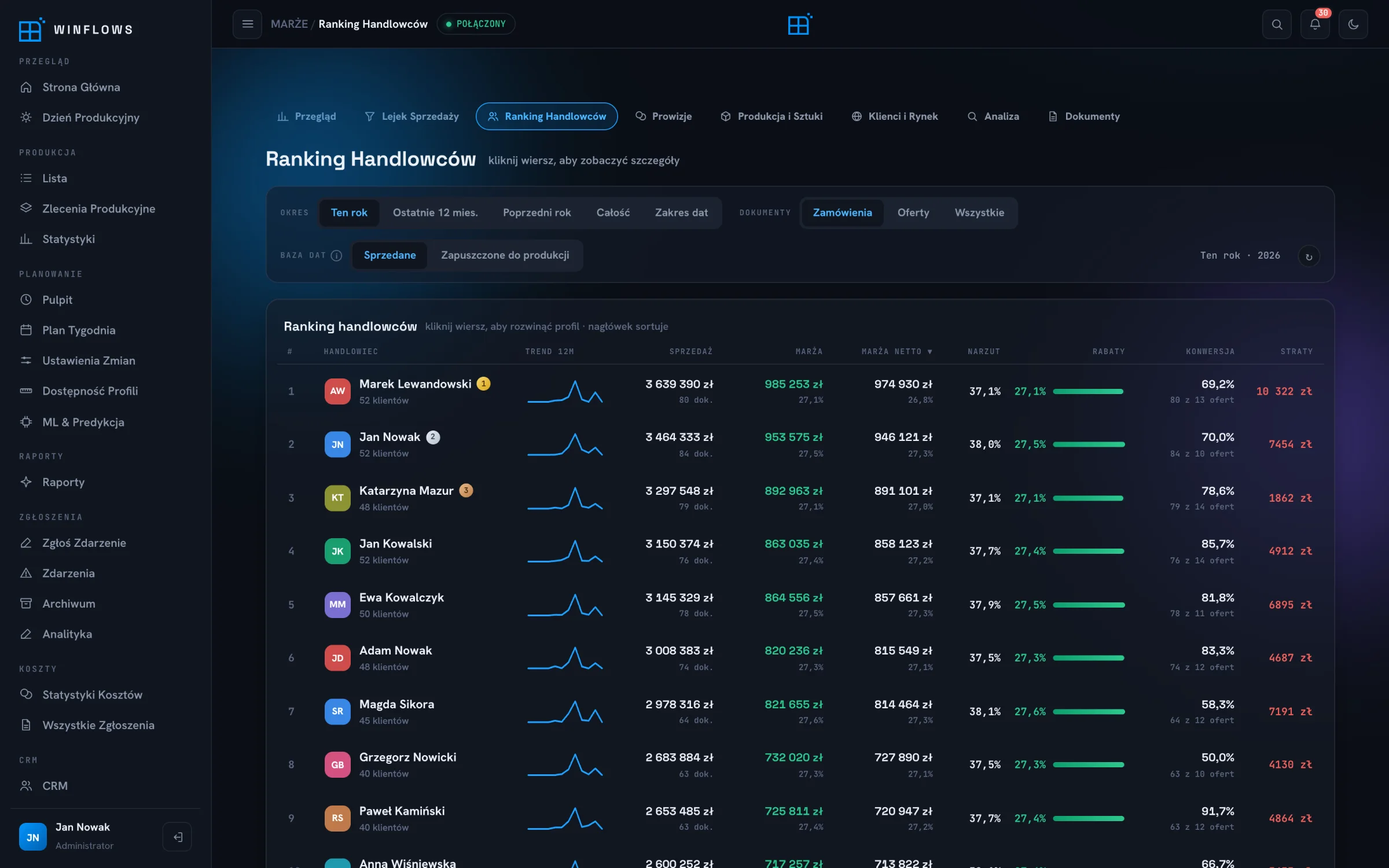This screenshot has width=1389, height=868.
Task: Click the Plan Tygodnia calendar icon
Action: (x=26, y=330)
